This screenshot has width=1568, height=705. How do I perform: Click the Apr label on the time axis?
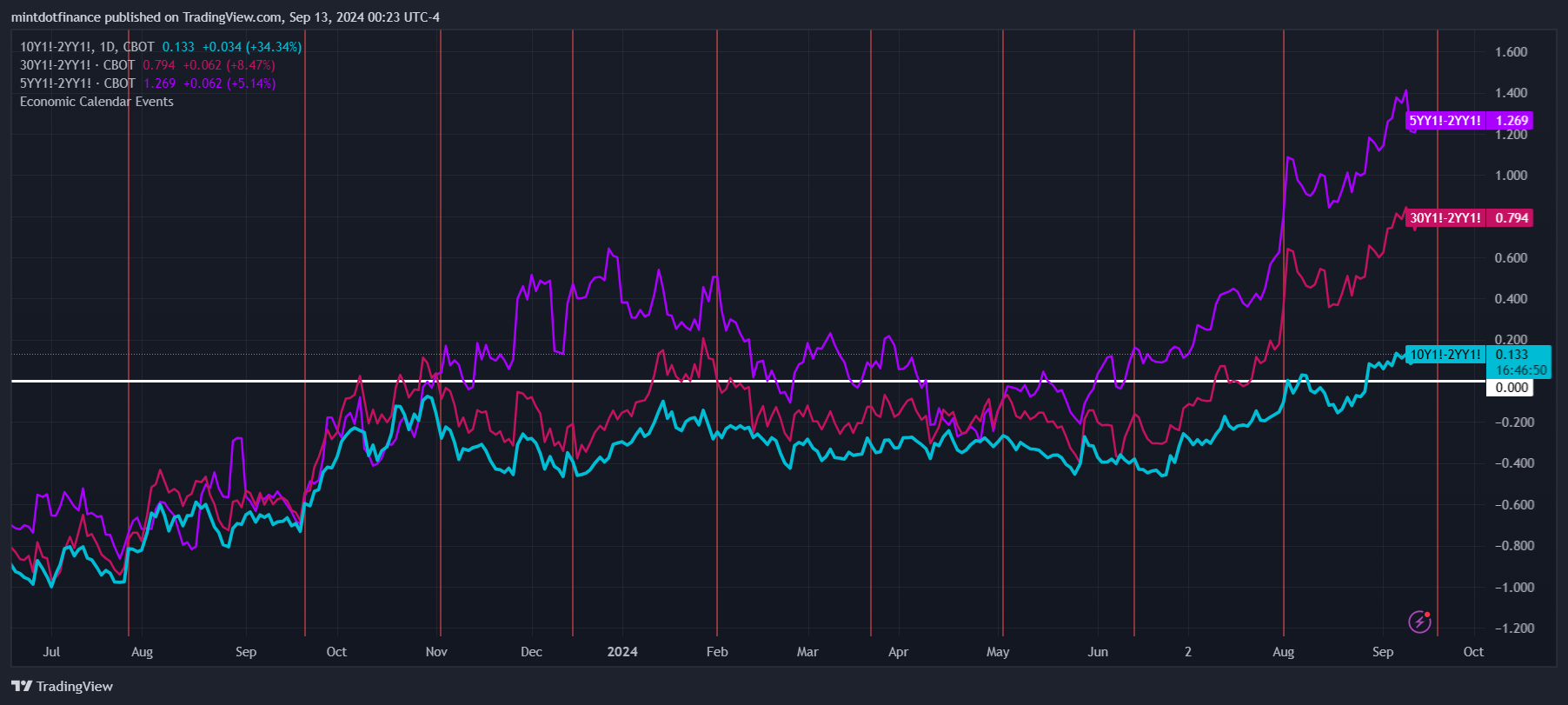pos(898,652)
